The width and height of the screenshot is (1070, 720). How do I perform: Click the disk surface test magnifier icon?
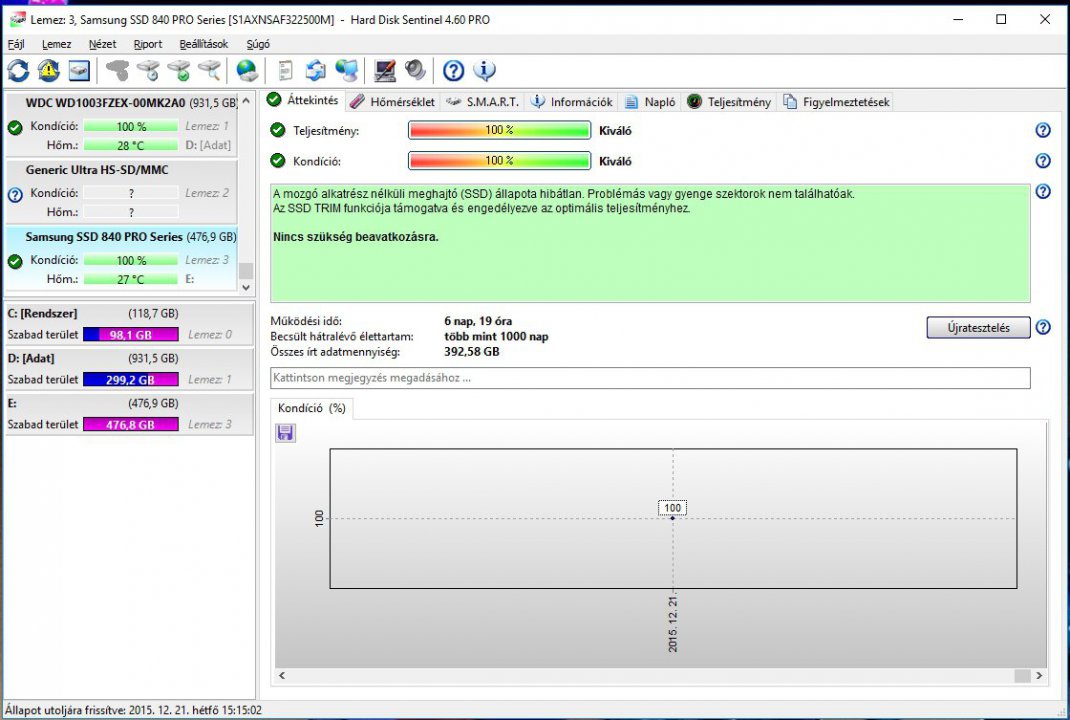click(209, 70)
